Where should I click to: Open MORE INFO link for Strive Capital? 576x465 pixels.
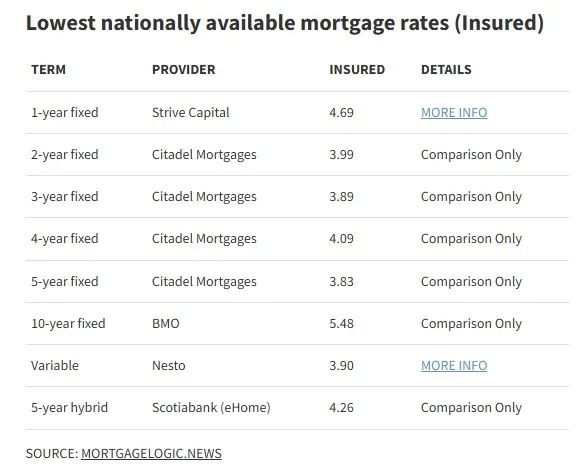click(454, 112)
